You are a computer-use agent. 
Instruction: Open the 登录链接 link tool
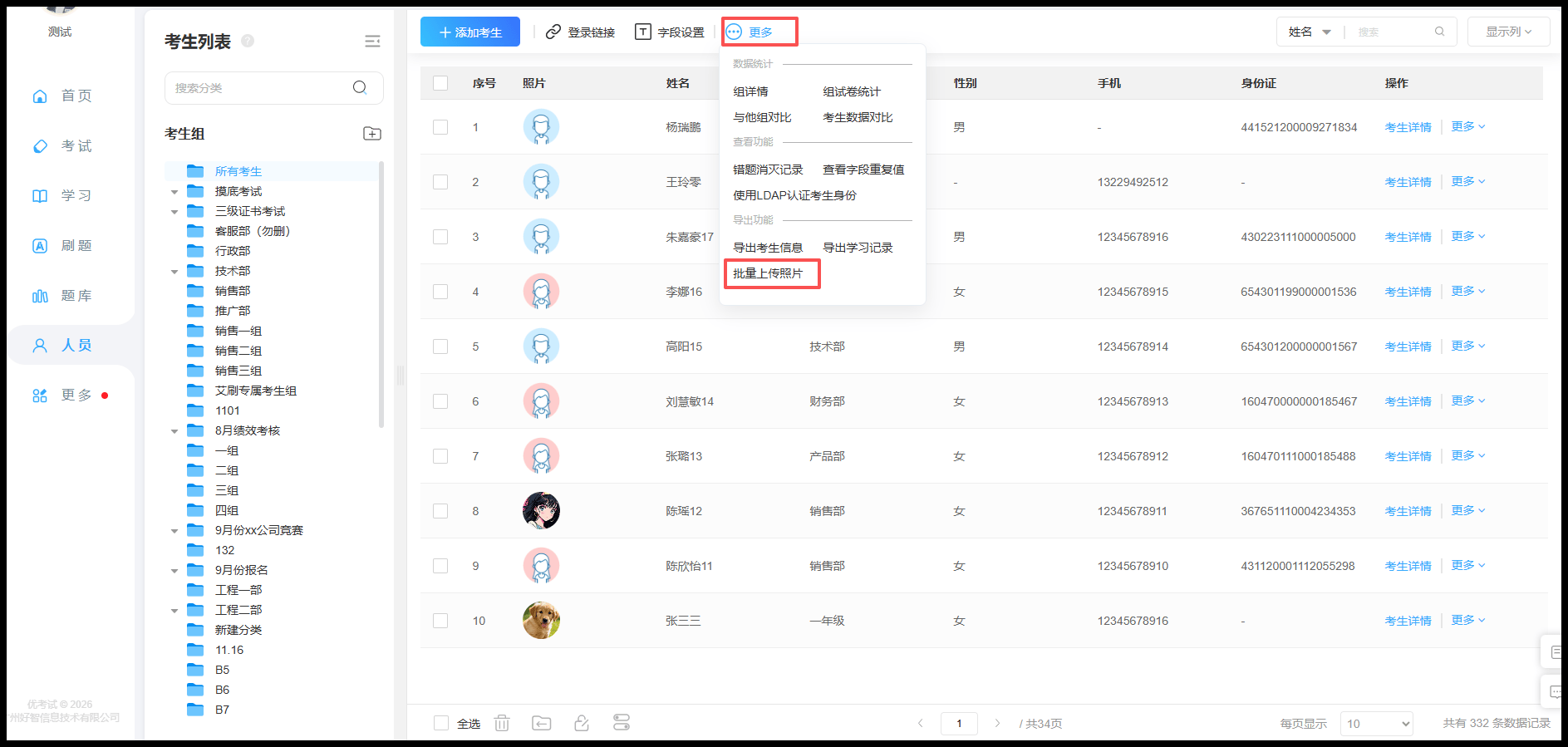pyautogui.click(x=580, y=32)
